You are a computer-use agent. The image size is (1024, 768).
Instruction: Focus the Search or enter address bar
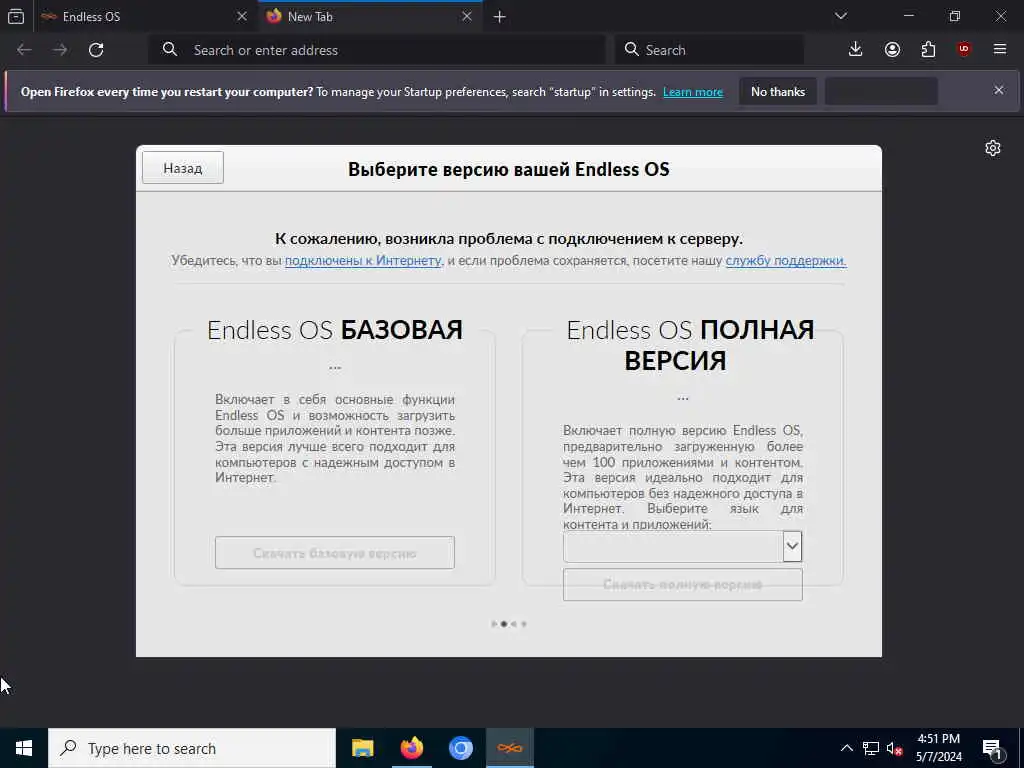coord(377,50)
